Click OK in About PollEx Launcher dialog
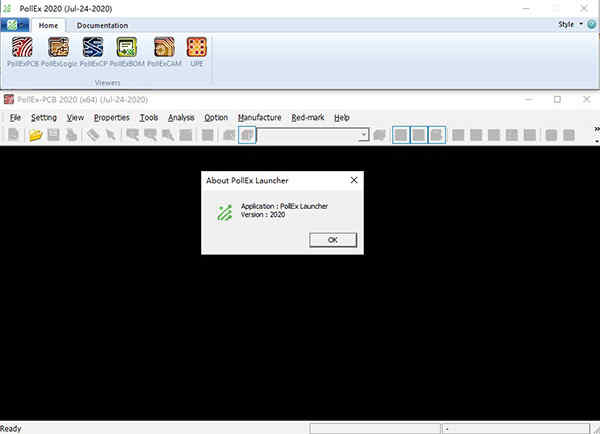Image resolution: width=600 pixels, height=434 pixels. 333,240
